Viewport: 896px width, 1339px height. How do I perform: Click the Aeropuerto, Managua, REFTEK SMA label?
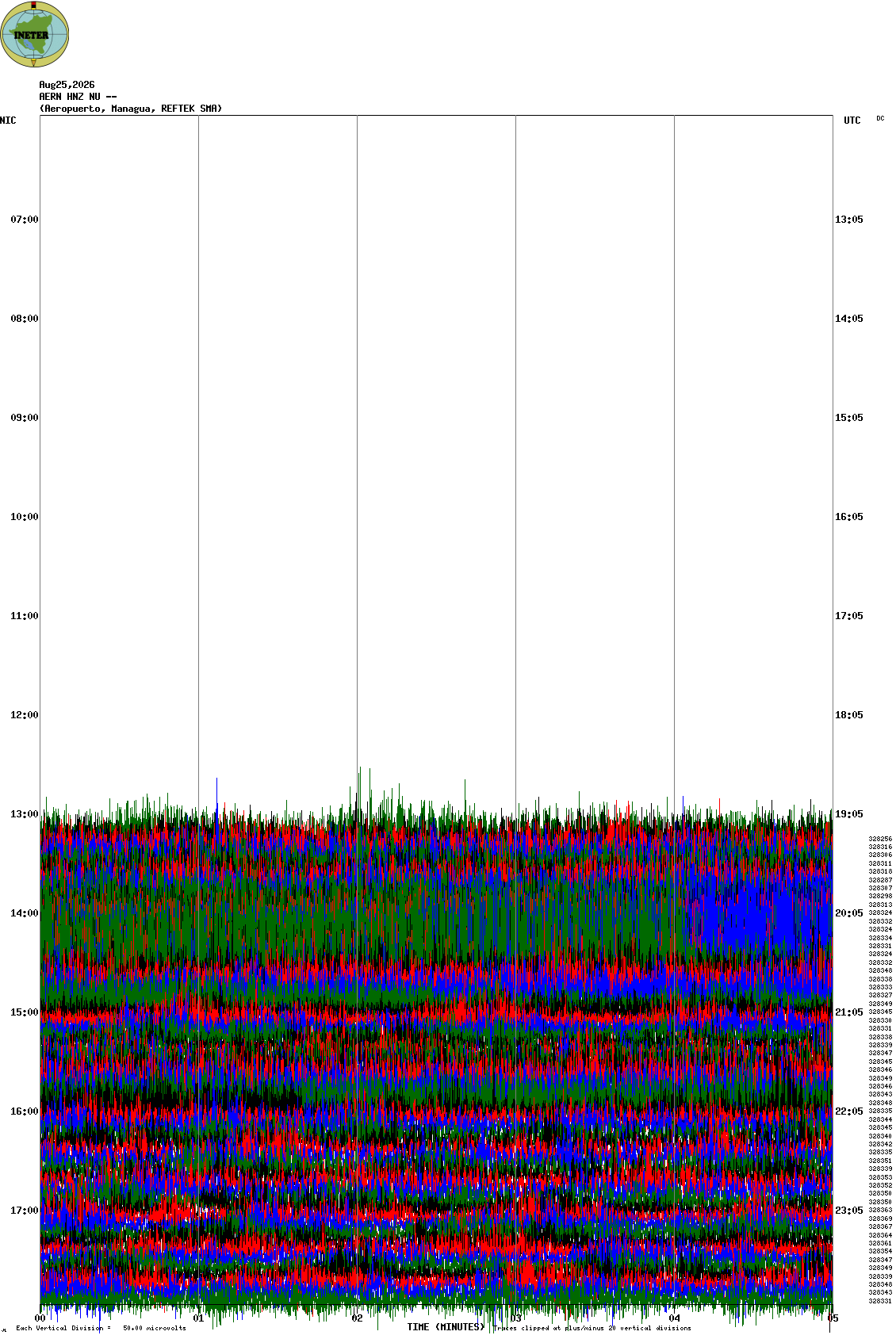tap(131, 109)
